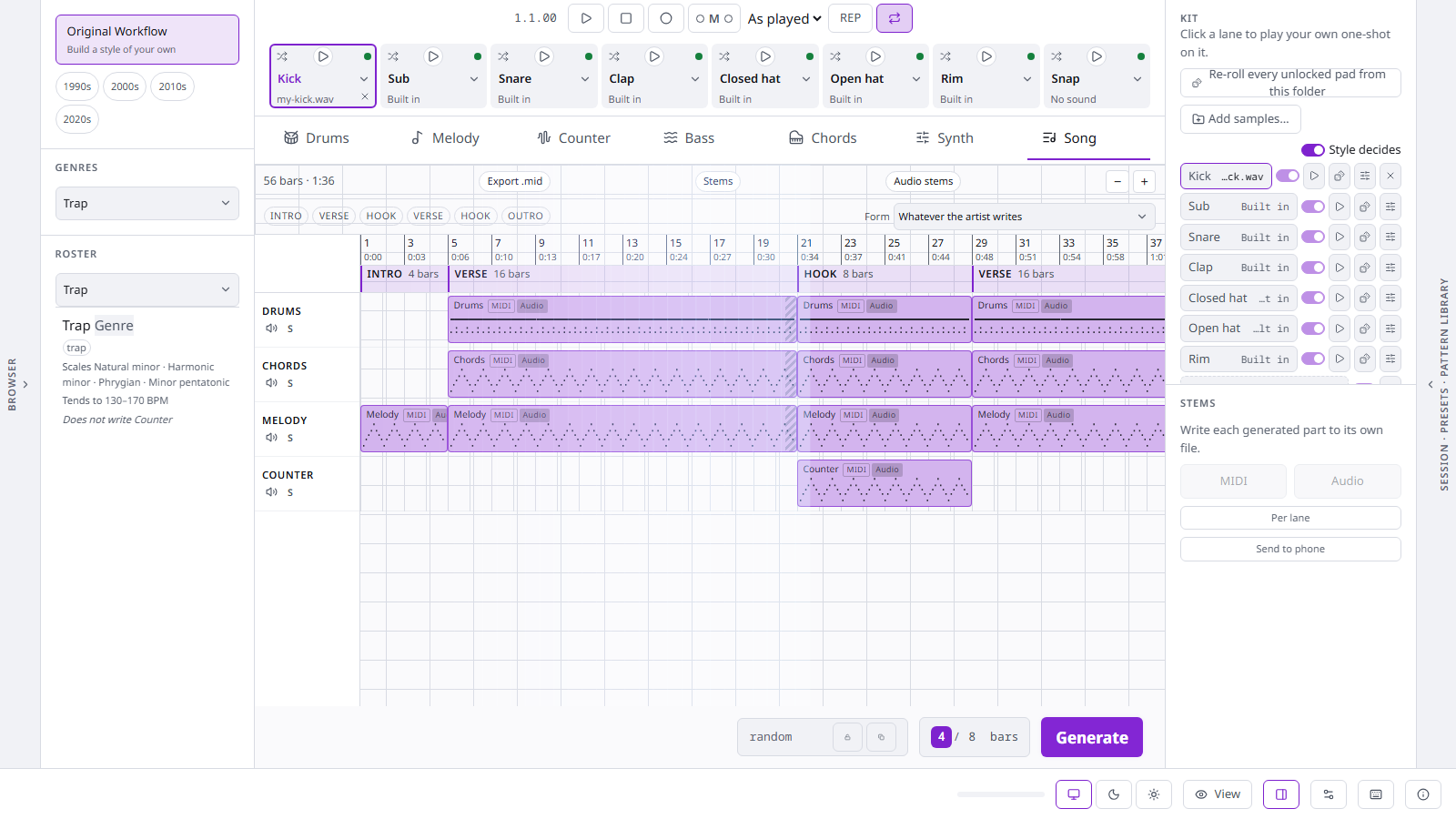
Task: Open the info icon in the bottom bar
Action: pos(1423,794)
